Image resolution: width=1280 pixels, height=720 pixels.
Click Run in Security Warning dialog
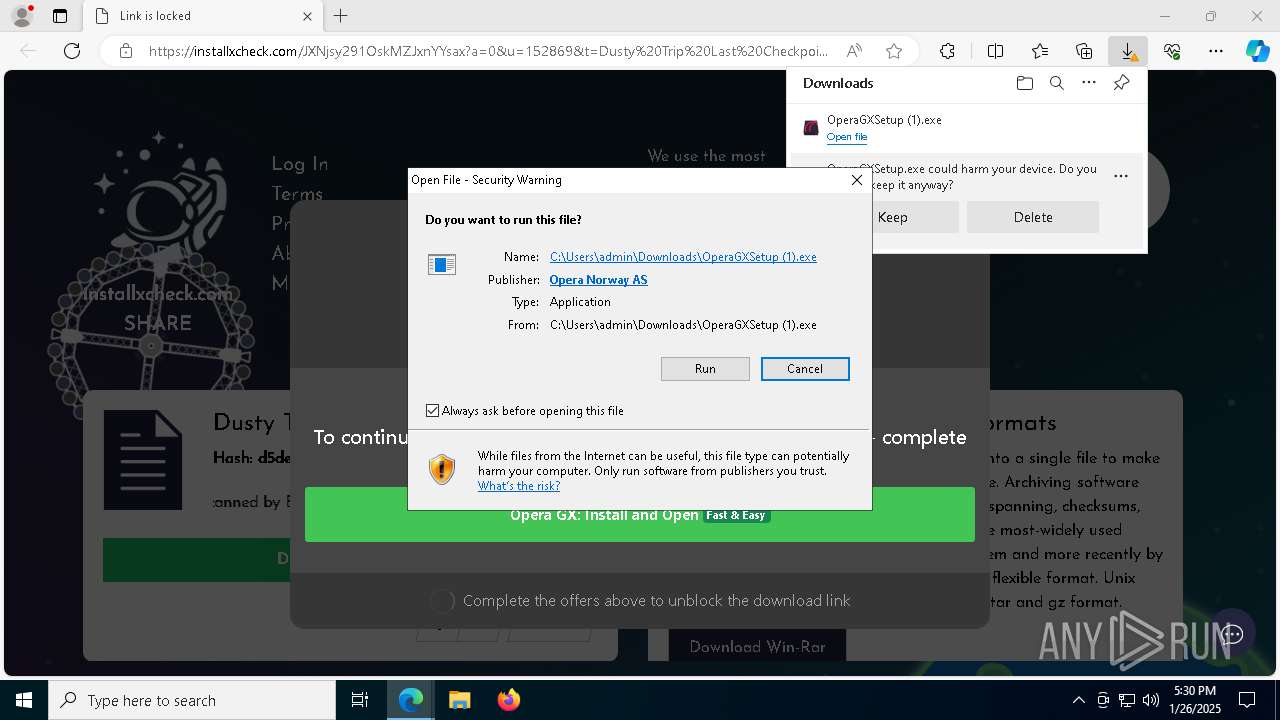click(x=705, y=369)
